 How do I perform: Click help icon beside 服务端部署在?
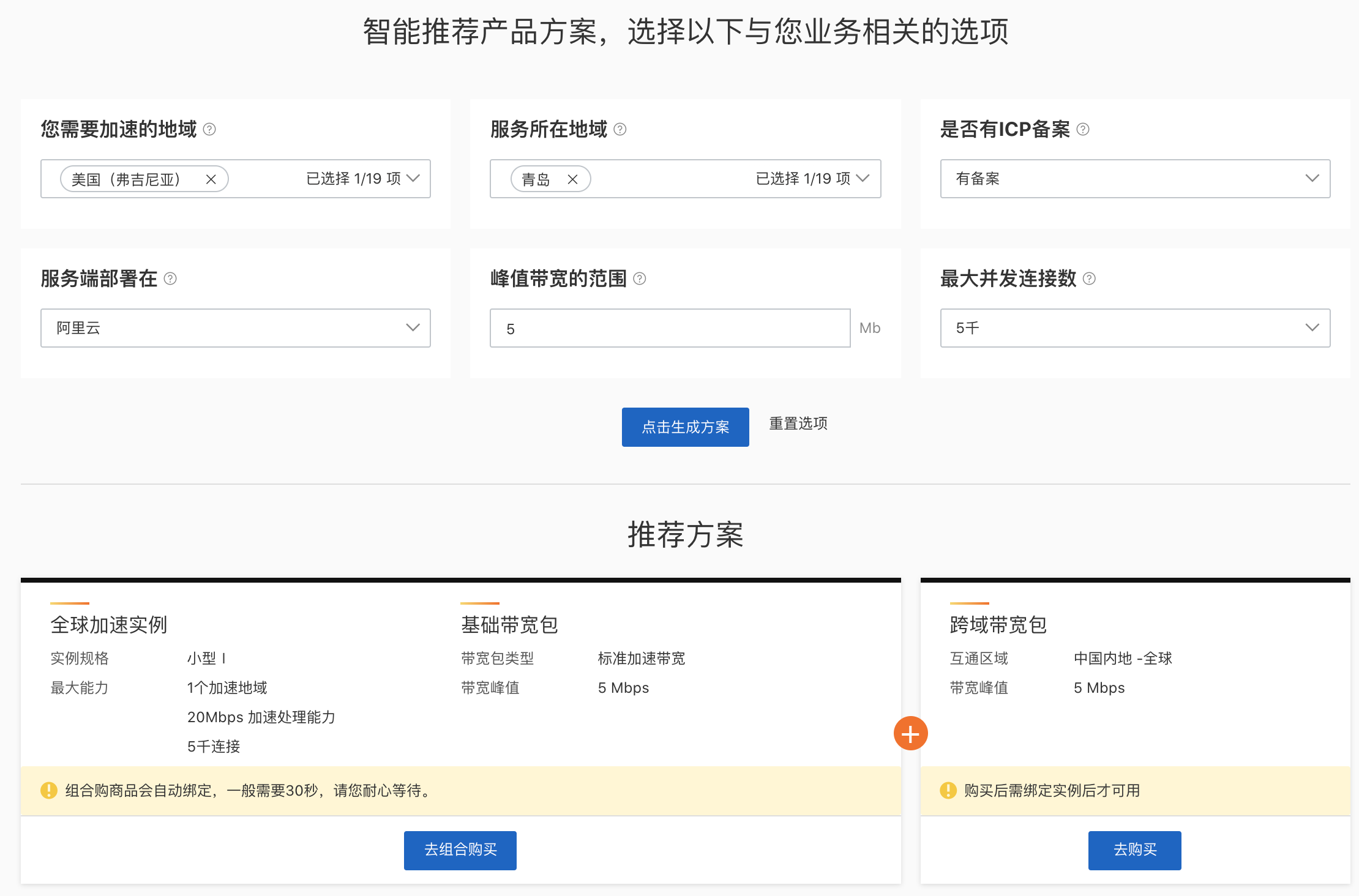(x=170, y=278)
